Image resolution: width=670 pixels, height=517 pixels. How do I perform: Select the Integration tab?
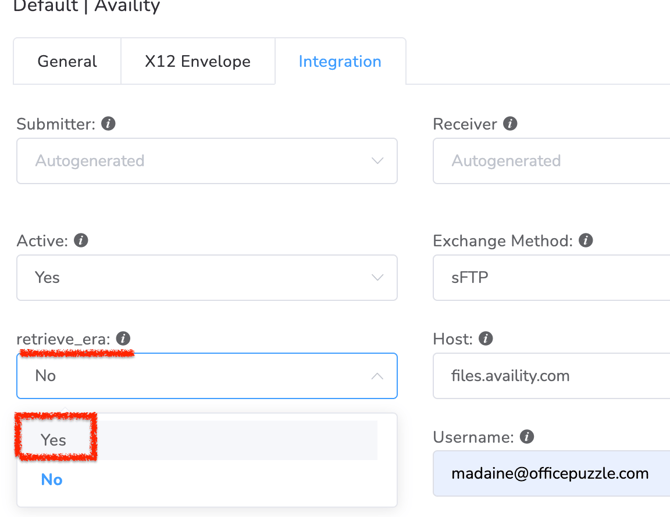click(x=340, y=62)
